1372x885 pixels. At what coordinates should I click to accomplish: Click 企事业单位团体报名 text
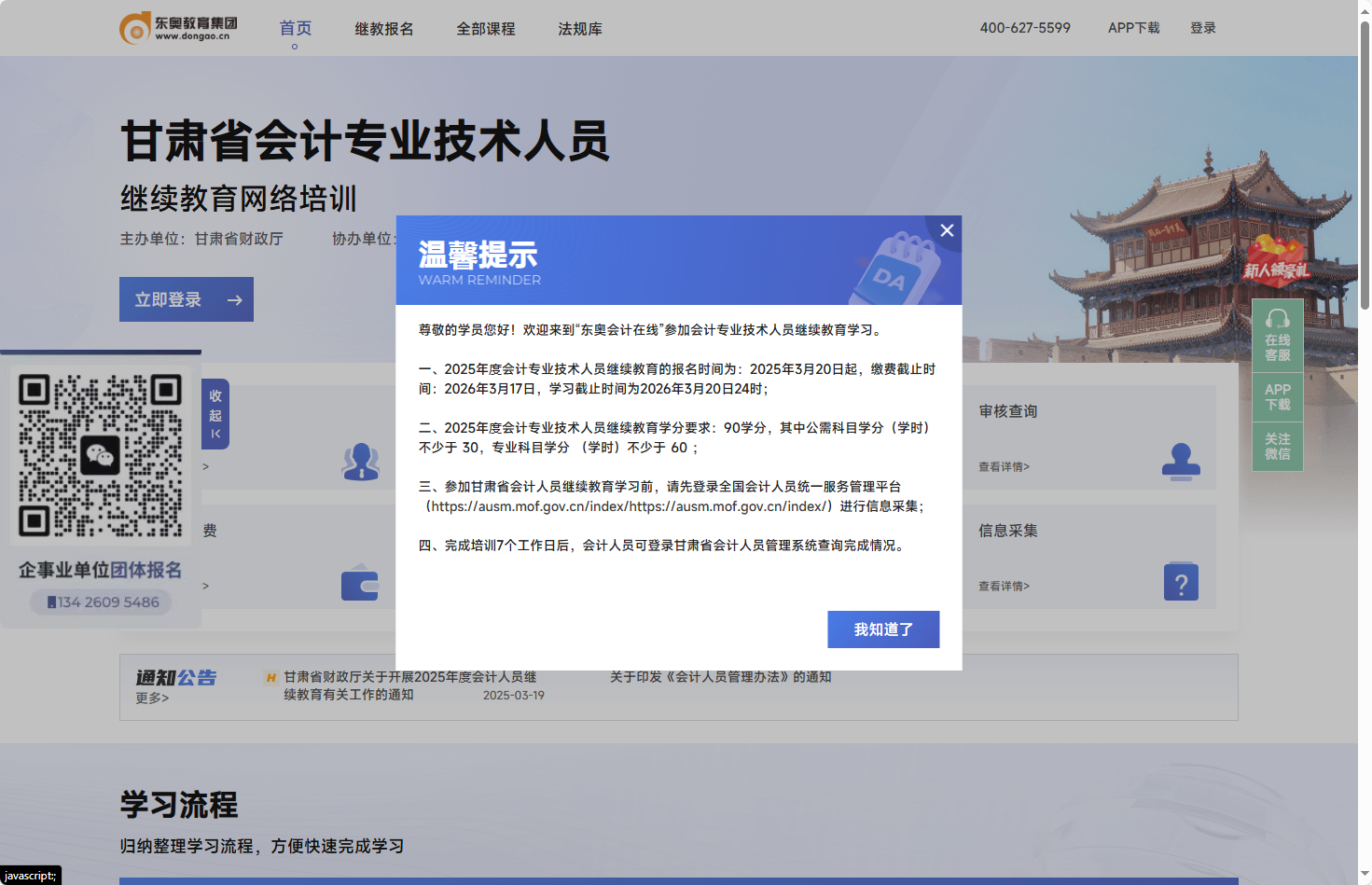click(101, 570)
